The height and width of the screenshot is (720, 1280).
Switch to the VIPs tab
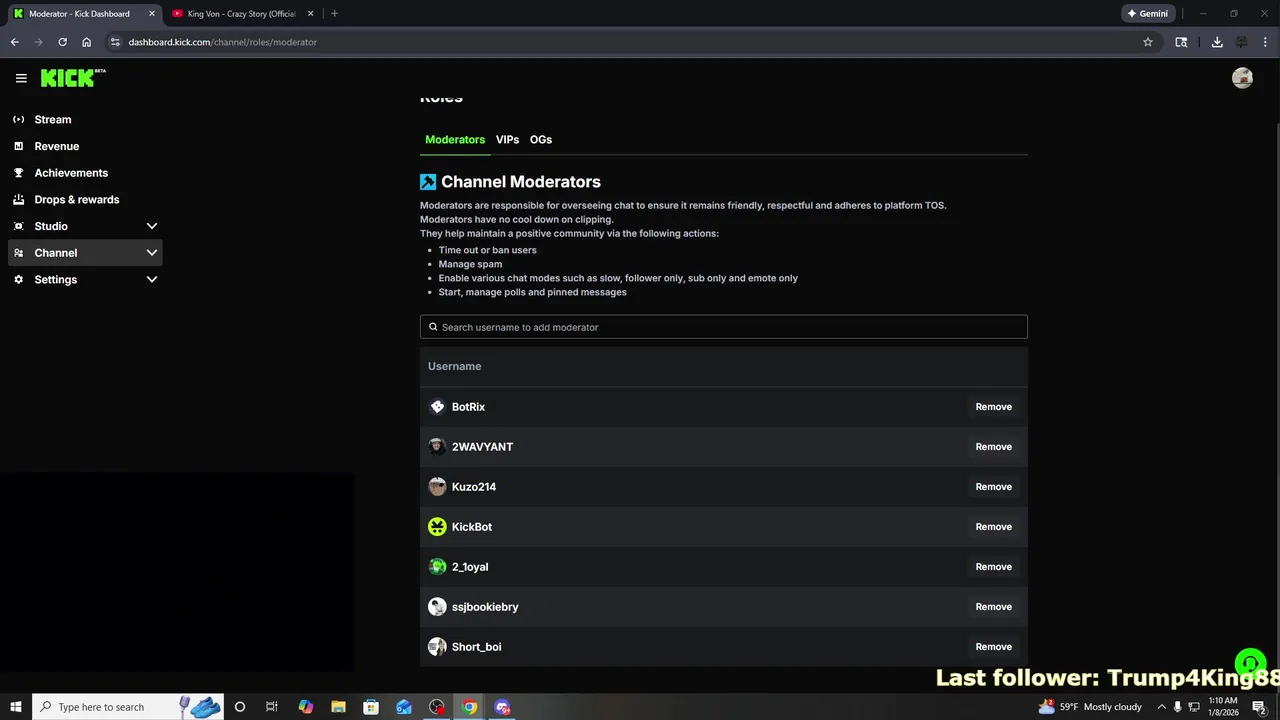507,139
